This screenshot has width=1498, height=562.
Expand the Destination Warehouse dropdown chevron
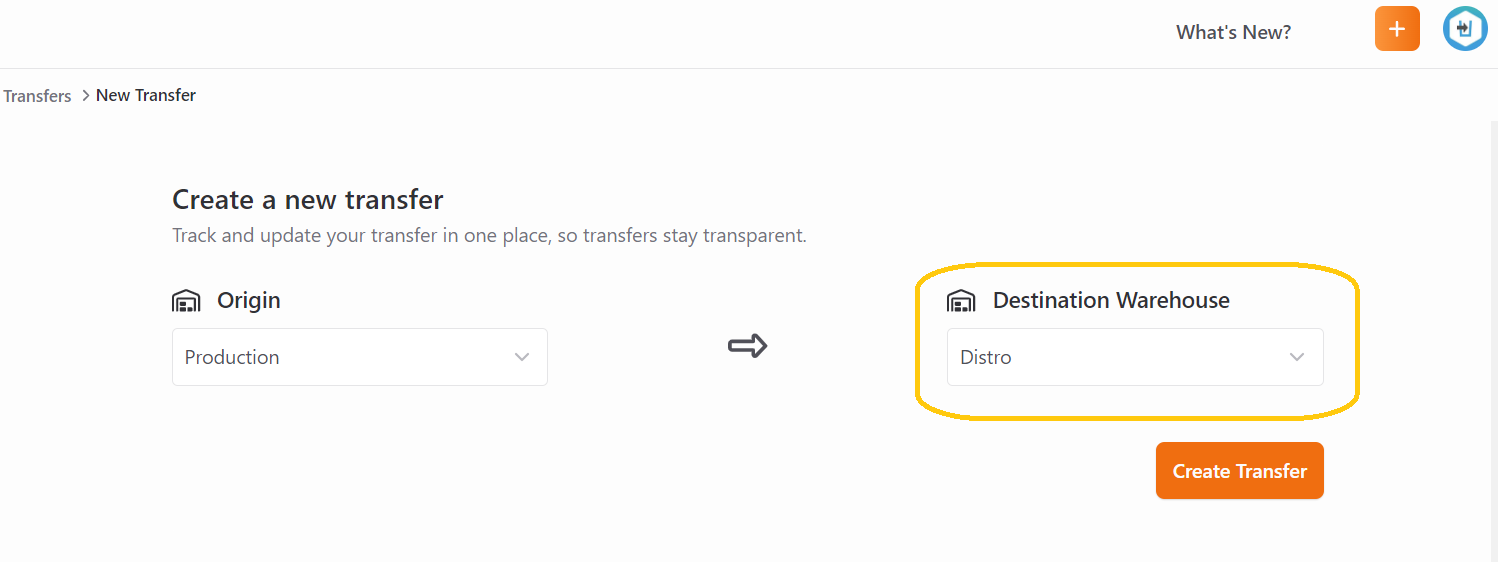click(x=1297, y=357)
